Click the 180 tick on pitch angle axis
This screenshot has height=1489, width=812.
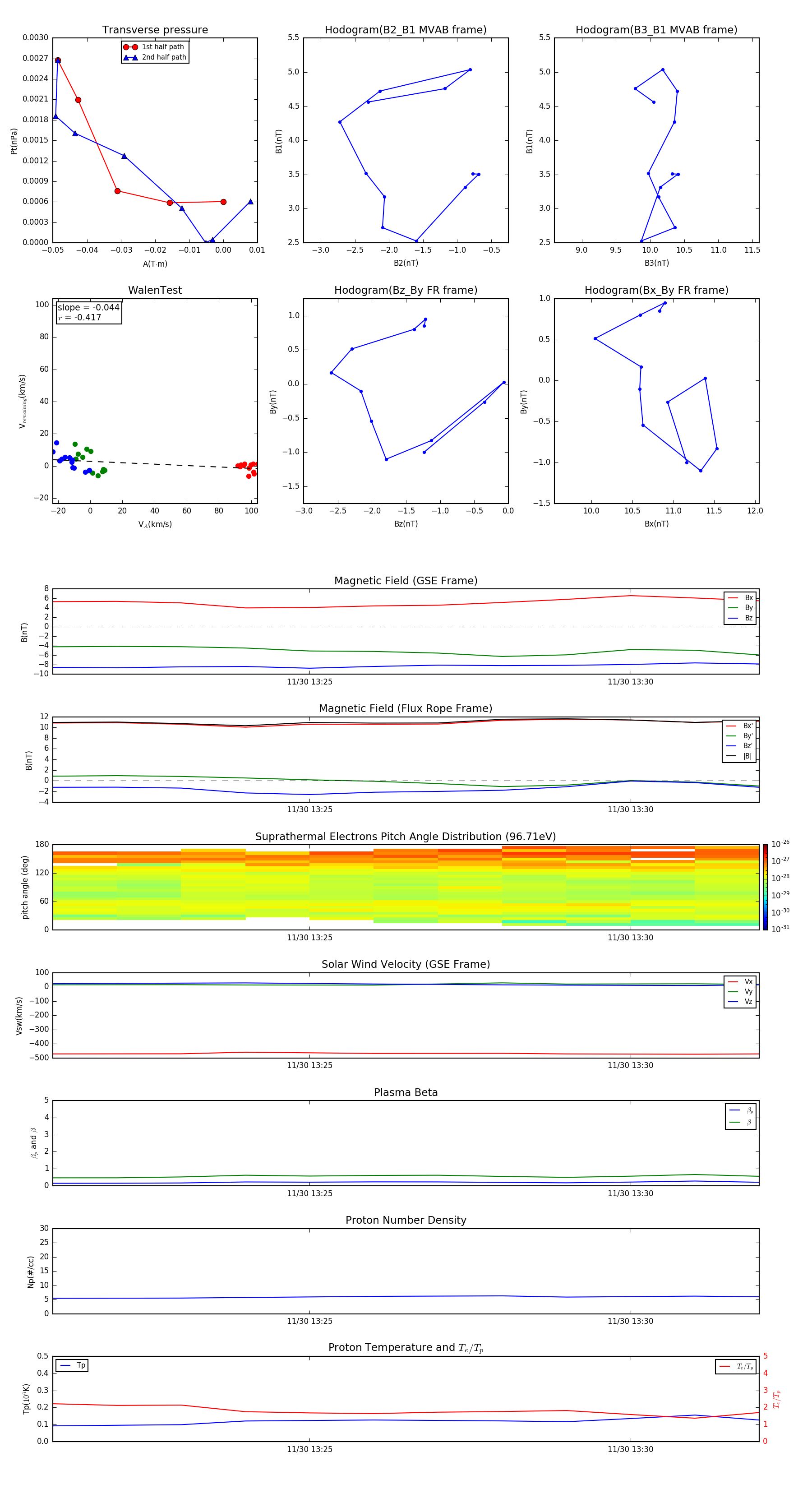click(42, 845)
